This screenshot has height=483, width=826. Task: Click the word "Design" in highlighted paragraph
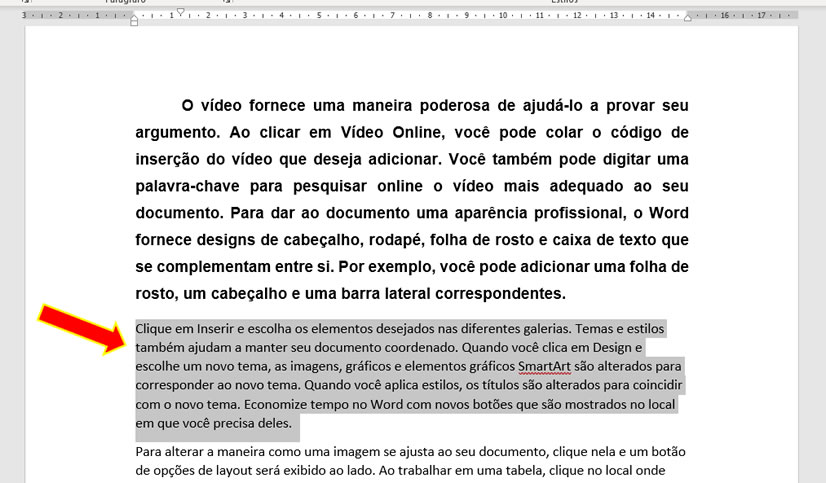point(612,348)
